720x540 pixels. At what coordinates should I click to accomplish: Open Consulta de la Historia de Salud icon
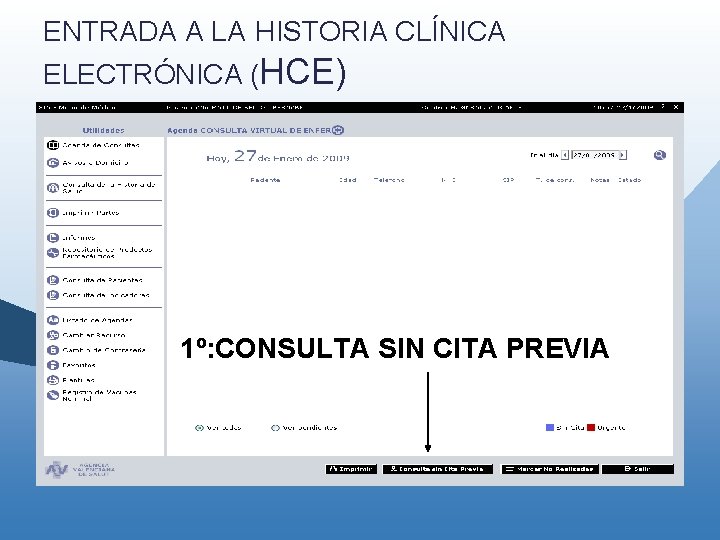click(53, 188)
